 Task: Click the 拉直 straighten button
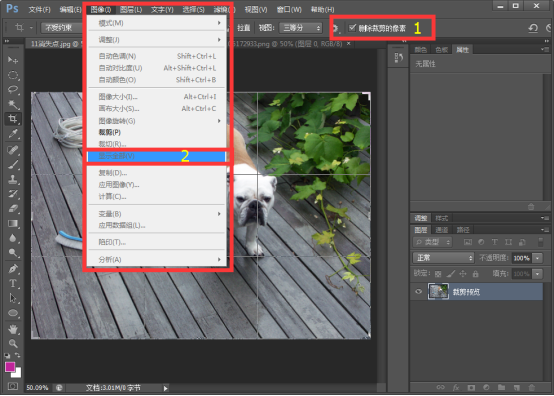click(x=243, y=28)
